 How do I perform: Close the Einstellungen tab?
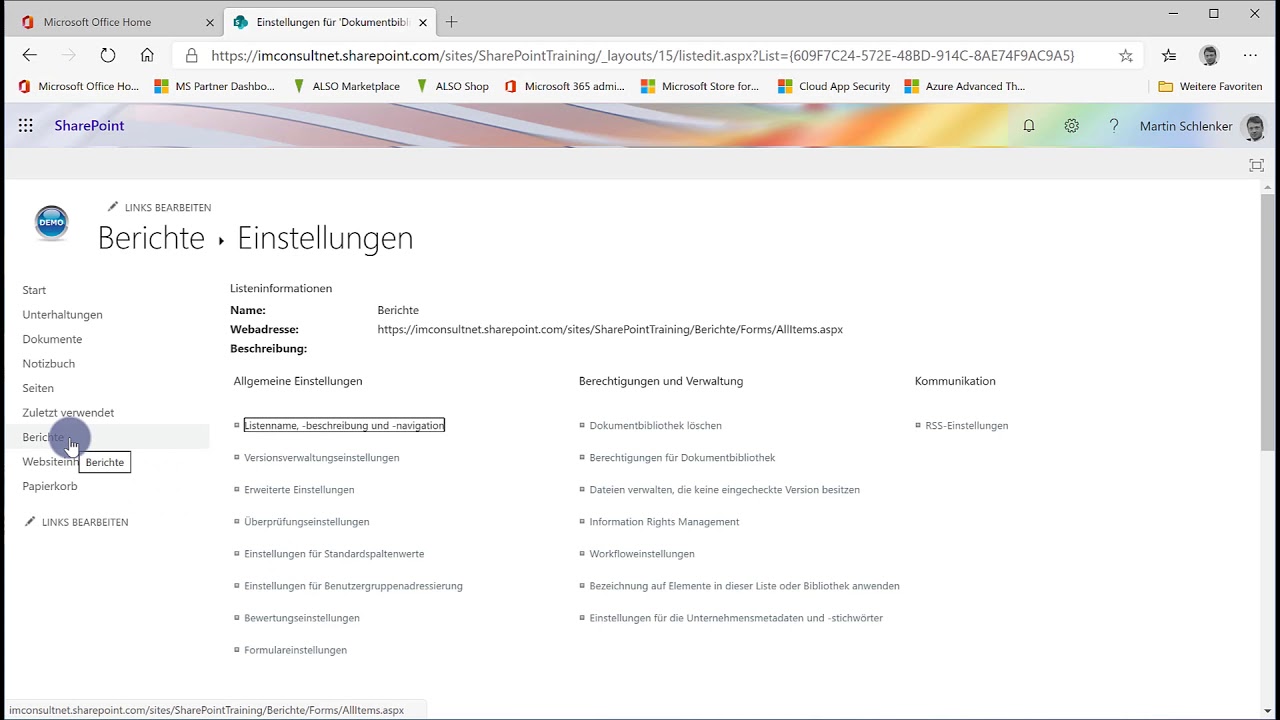pyautogui.click(x=422, y=22)
